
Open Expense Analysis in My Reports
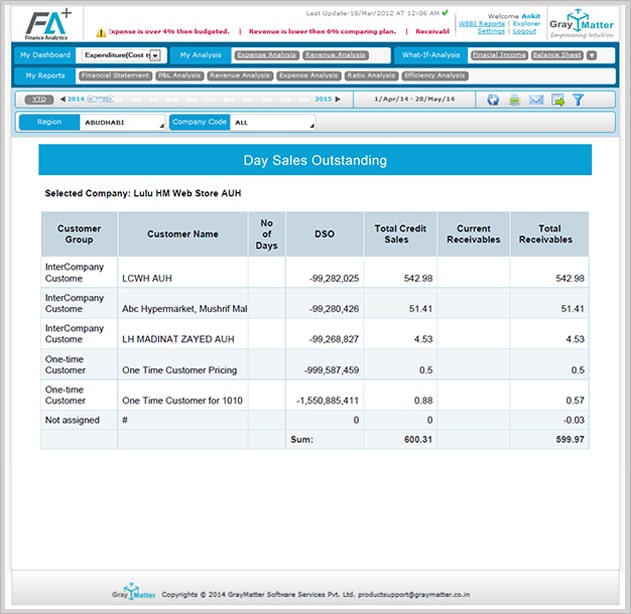(x=309, y=76)
